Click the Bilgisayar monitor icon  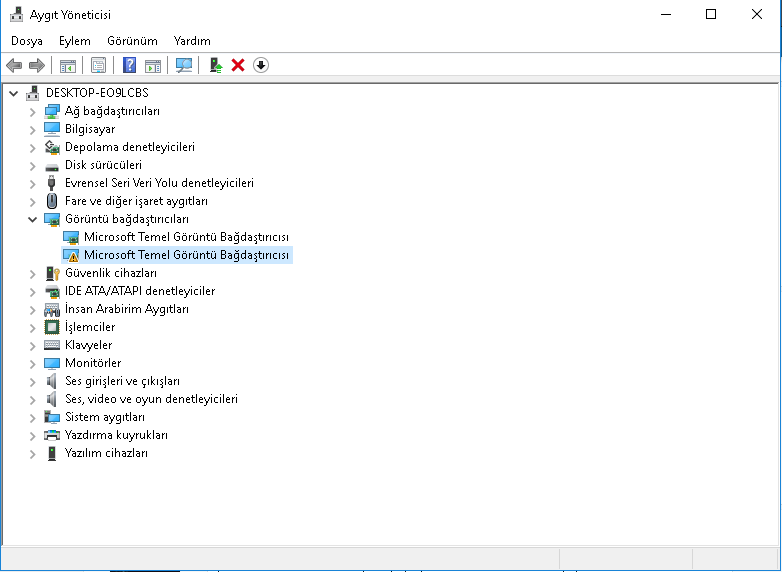click(52, 129)
